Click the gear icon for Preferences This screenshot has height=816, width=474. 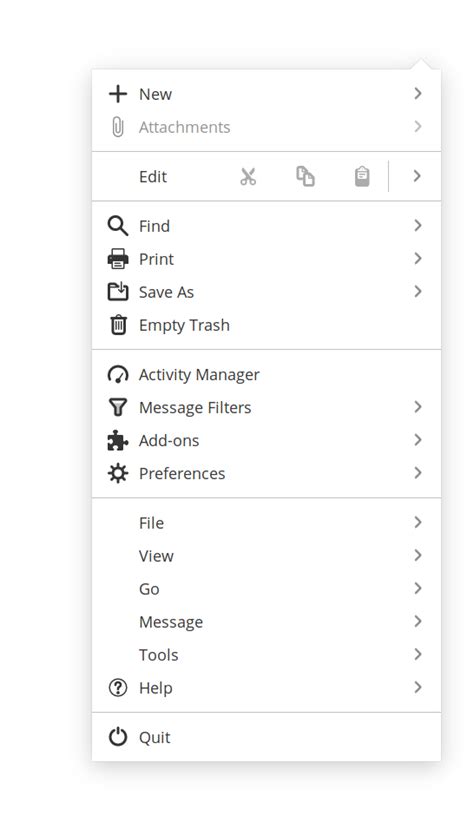coord(118,474)
